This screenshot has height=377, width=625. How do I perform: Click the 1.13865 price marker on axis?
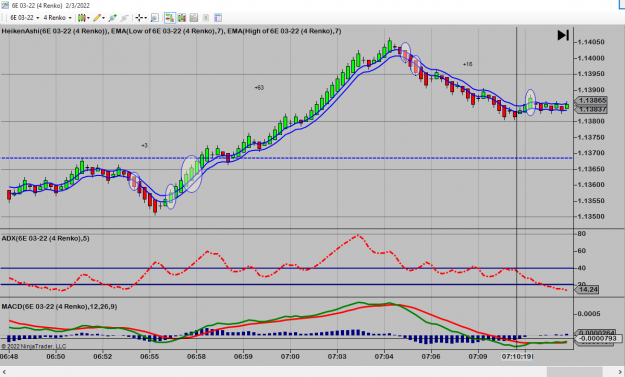point(592,100)
